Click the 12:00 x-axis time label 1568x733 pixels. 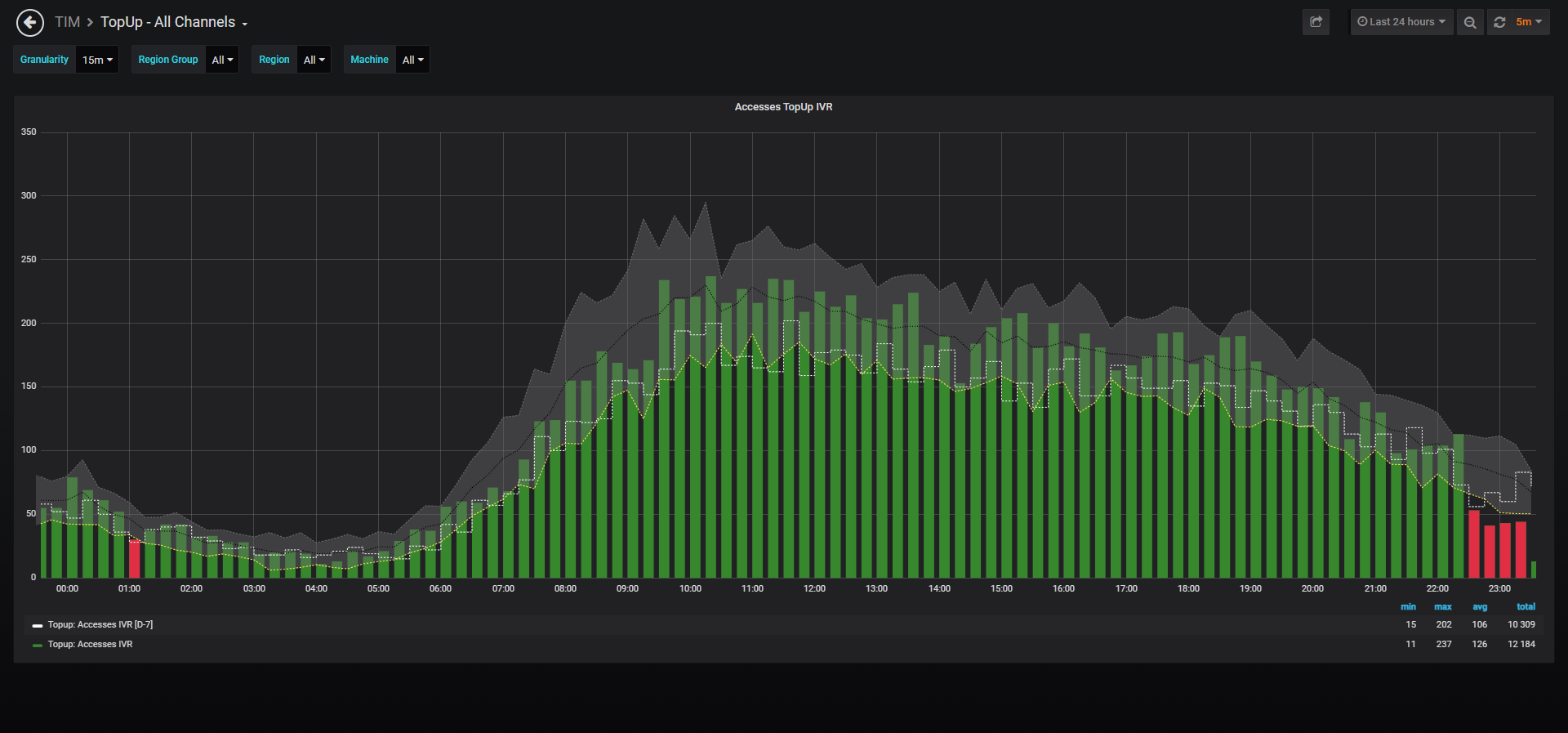pyautogui.click(x=814, y=589)
